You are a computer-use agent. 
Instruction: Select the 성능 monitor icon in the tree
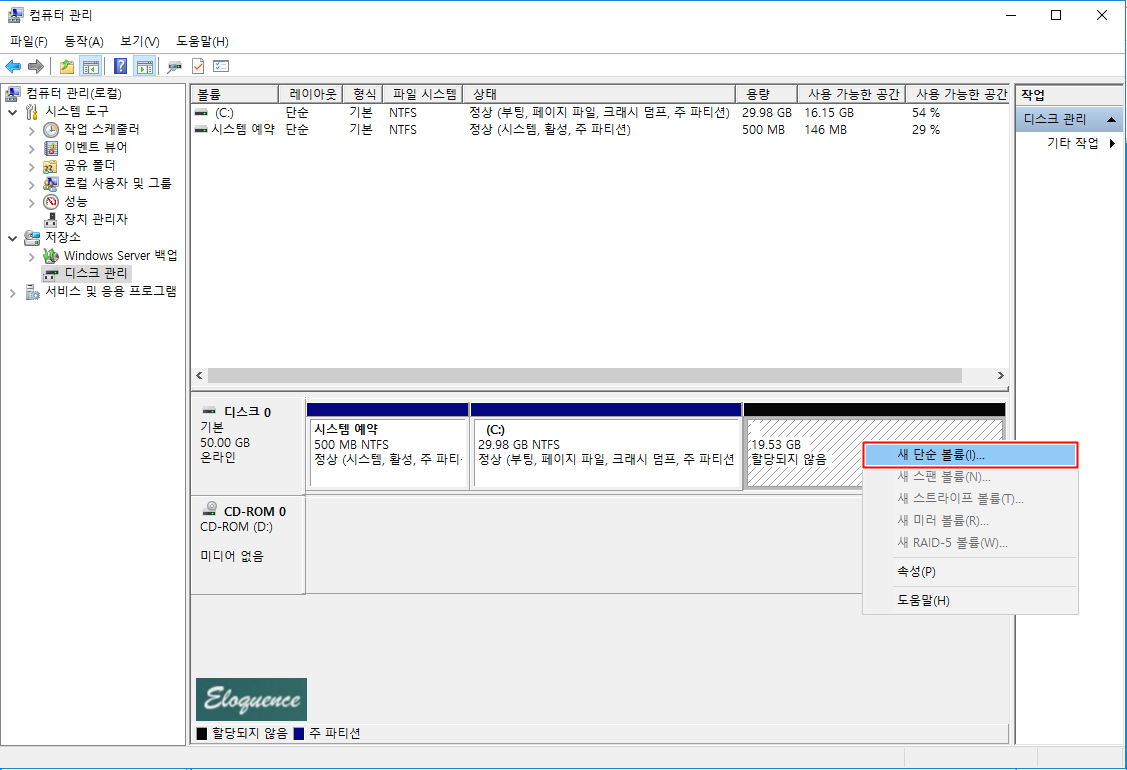point(51,202)
